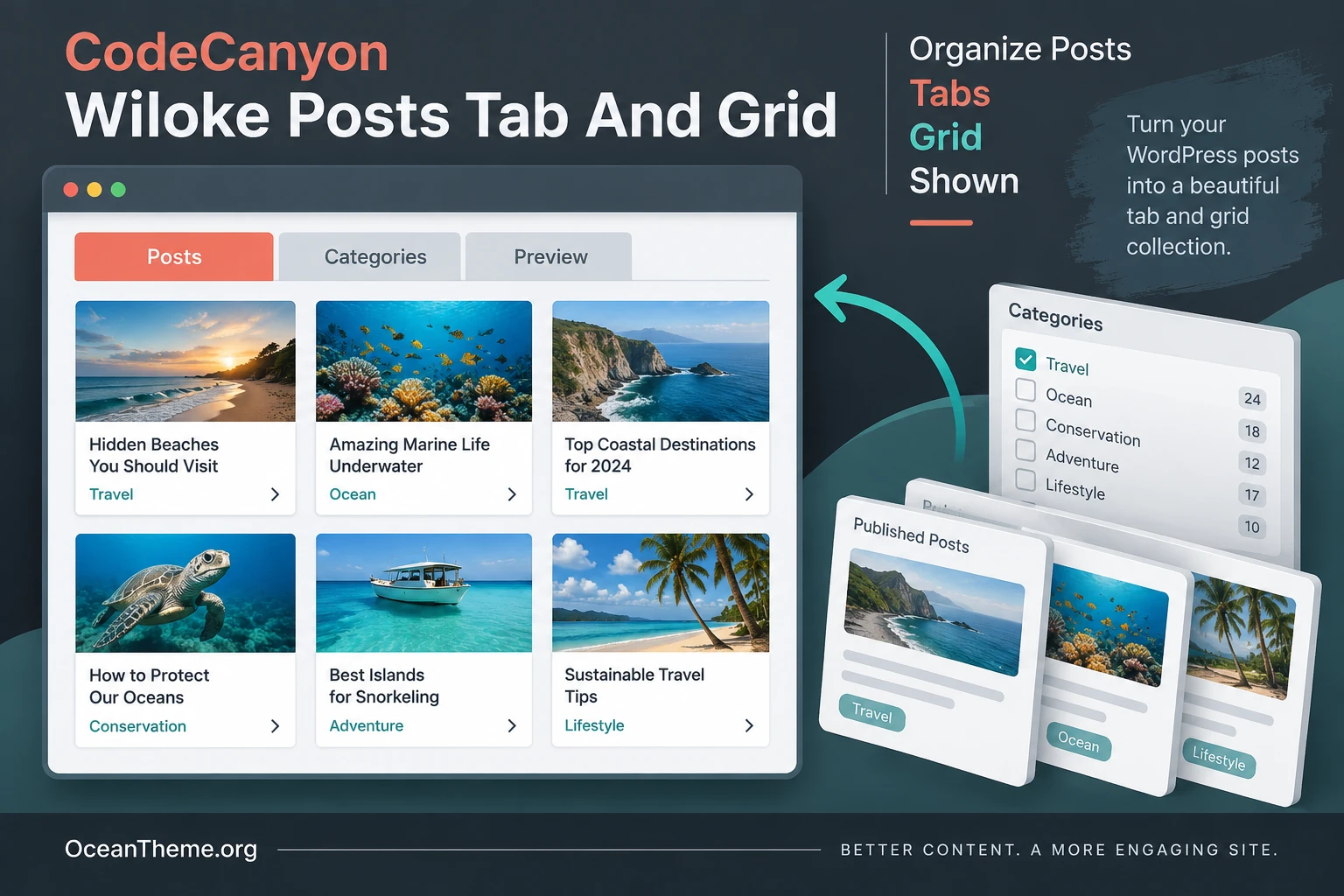Open the sea turtle image thumbnail

point(185,593)
